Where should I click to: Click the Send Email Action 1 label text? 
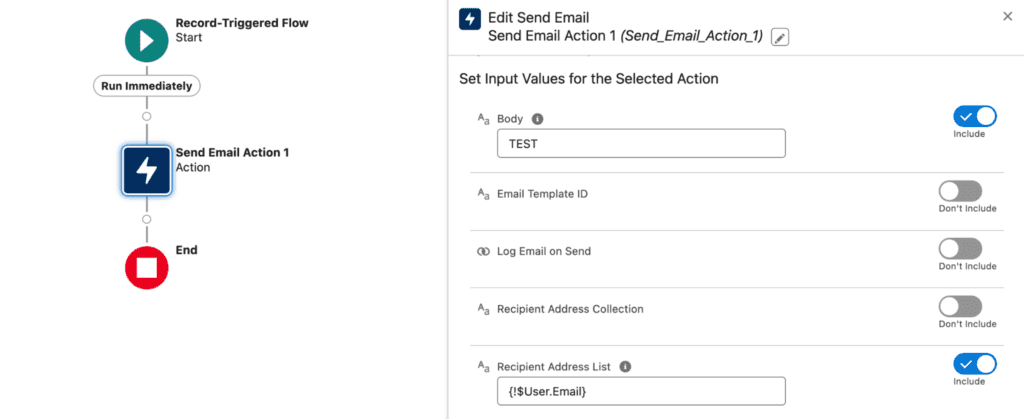232,153
